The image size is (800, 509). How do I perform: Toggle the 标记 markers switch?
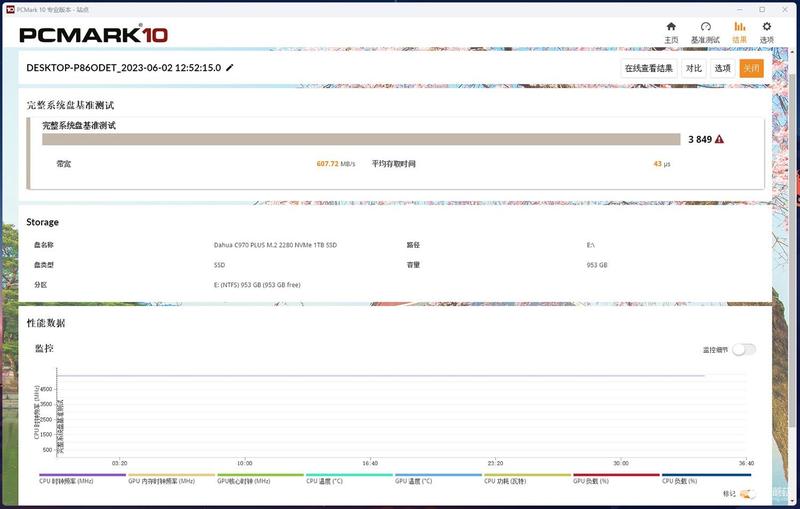(747, 493)
